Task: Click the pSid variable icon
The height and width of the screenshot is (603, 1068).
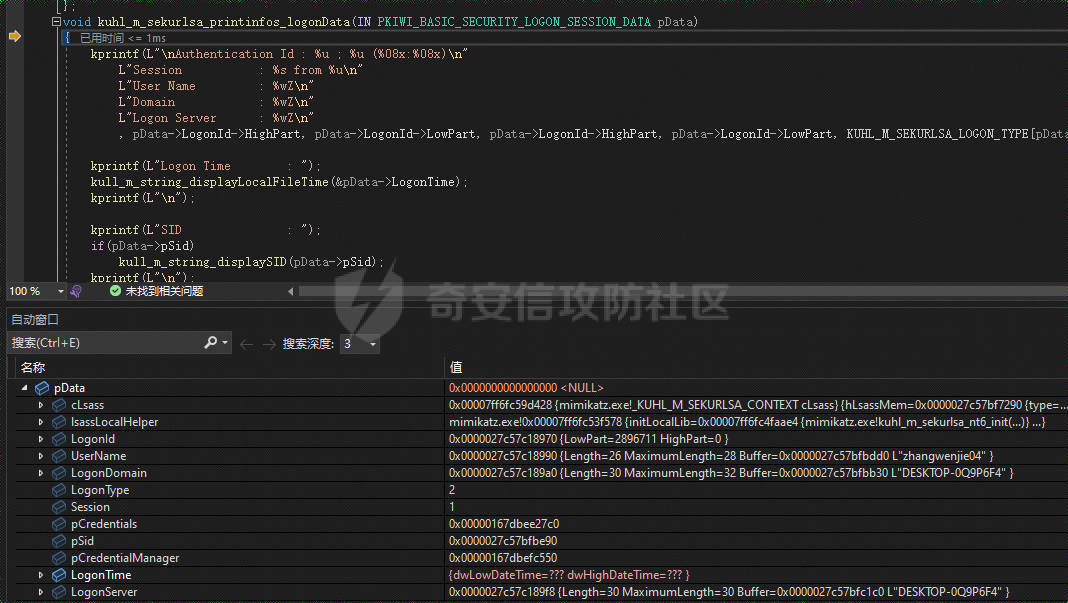Action: click(x=59, y=541)
